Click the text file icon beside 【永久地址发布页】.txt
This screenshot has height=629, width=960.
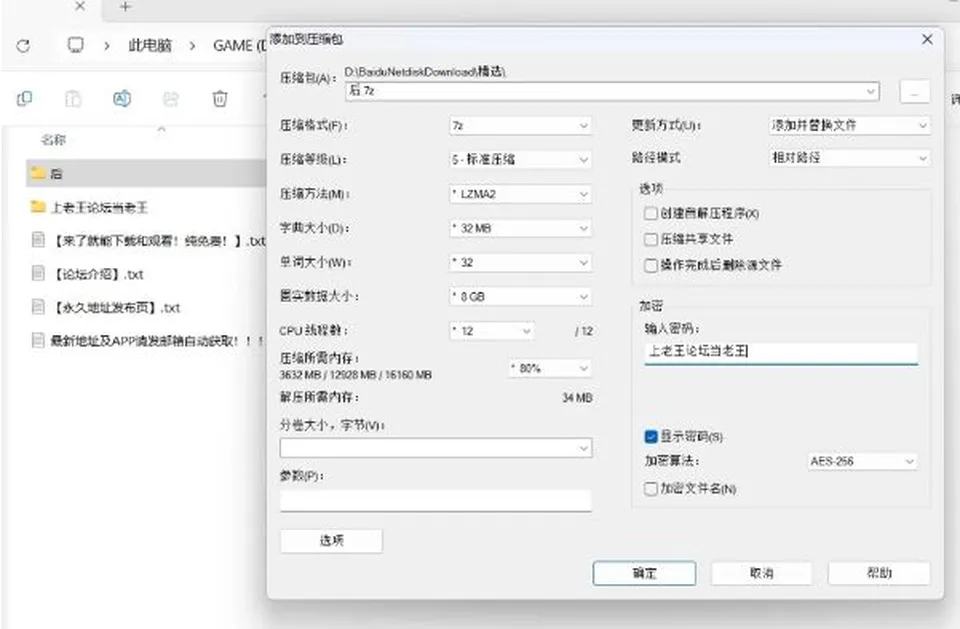coord(38,307)
